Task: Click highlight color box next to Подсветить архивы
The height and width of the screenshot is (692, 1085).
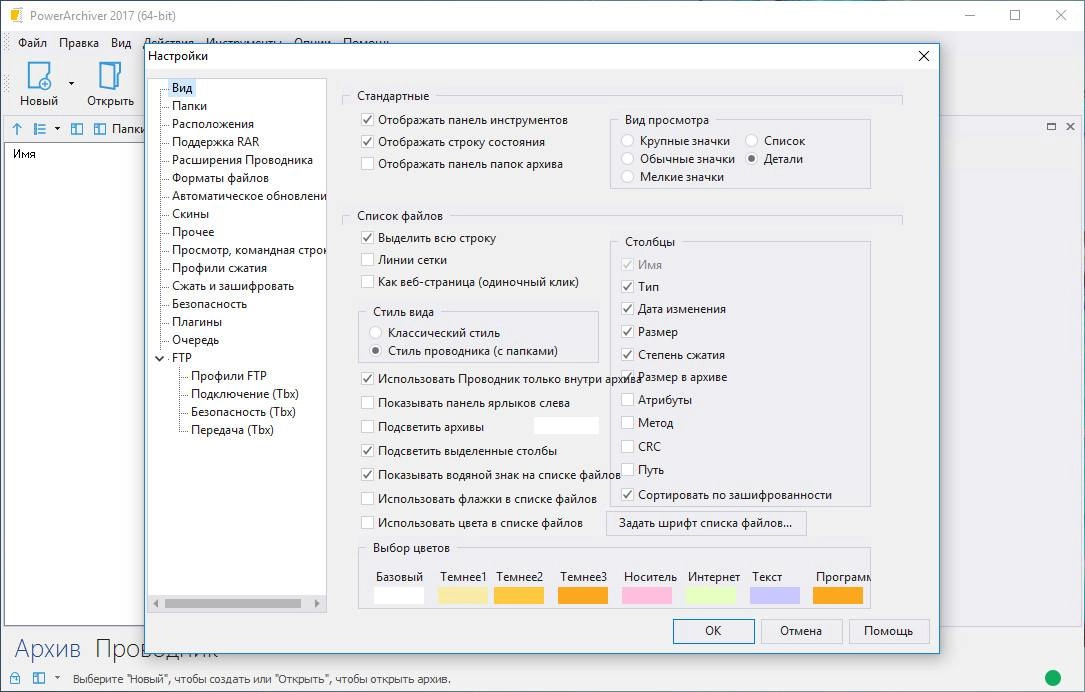Action: 566,426
